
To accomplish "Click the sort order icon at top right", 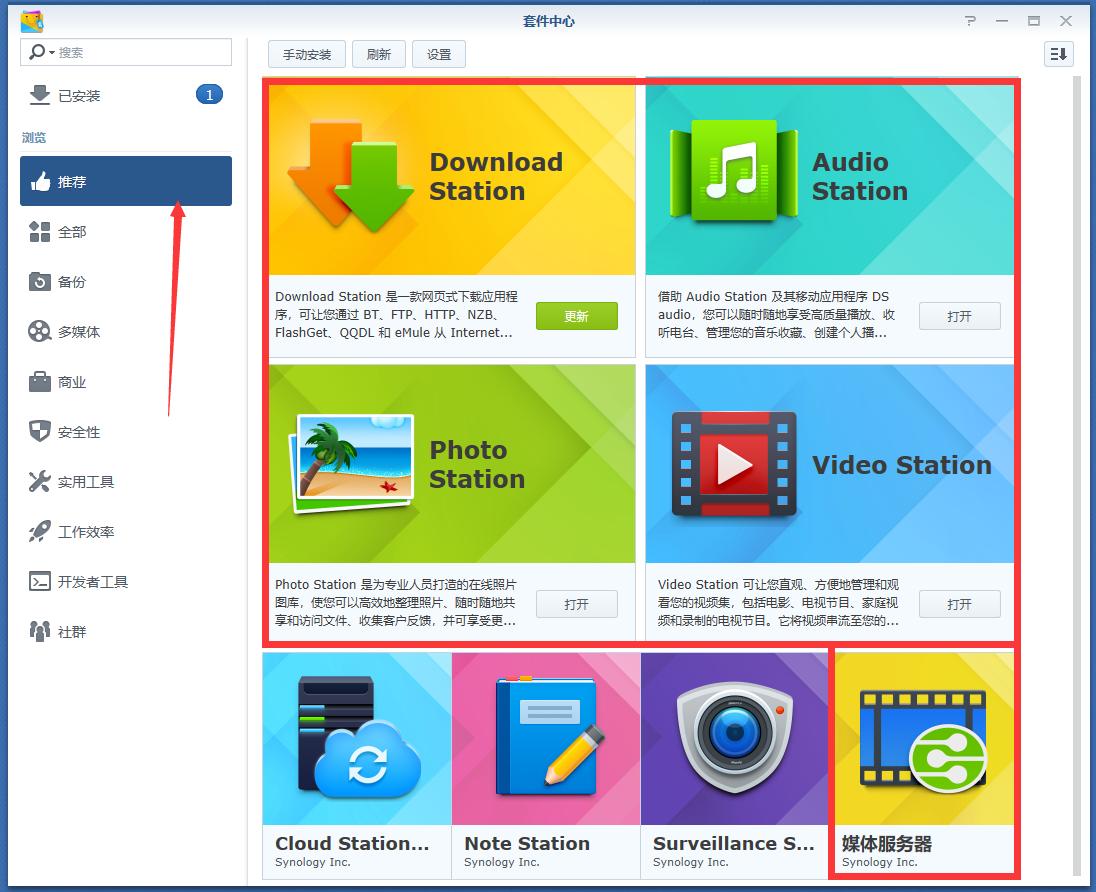I will [x=1058, y=54].
